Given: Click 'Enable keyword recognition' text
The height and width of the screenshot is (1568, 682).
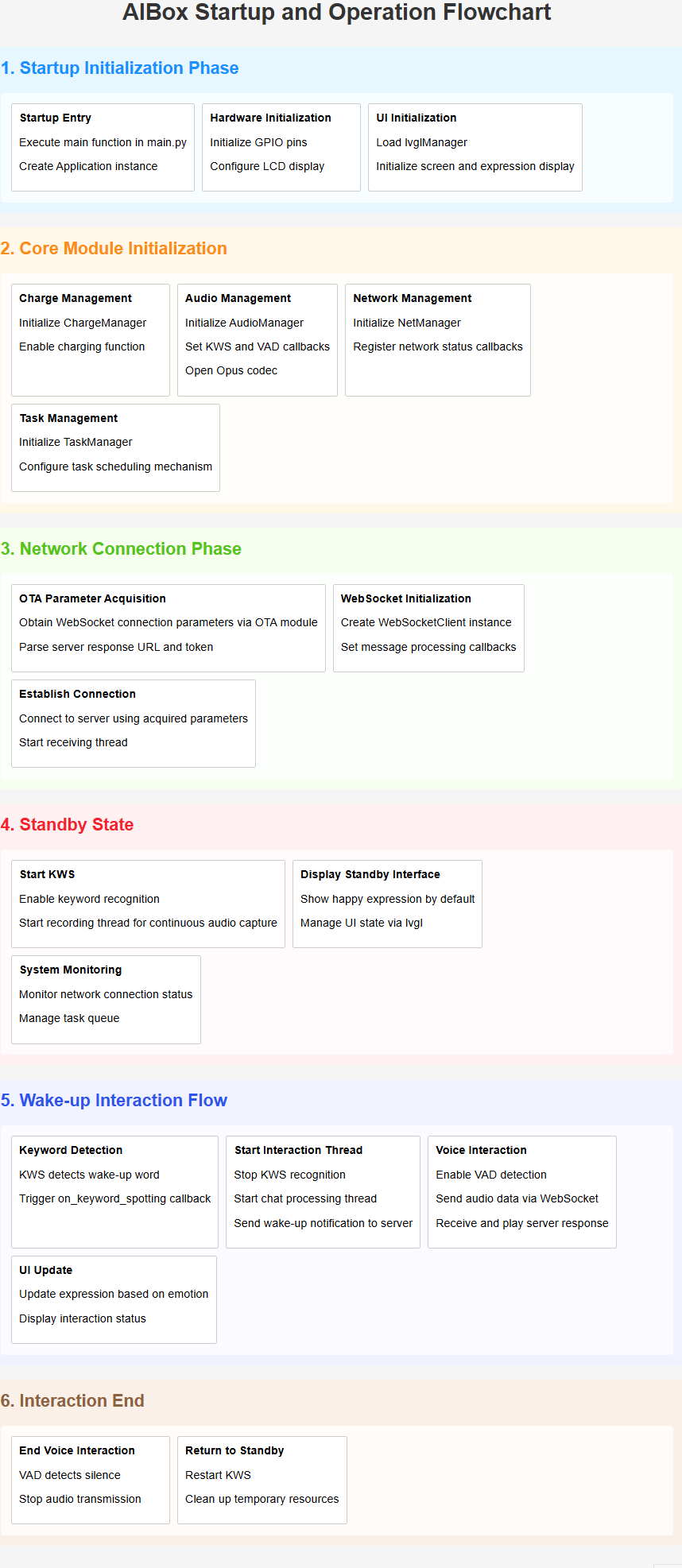Looking at the screenshot, I should pos(89,899).
